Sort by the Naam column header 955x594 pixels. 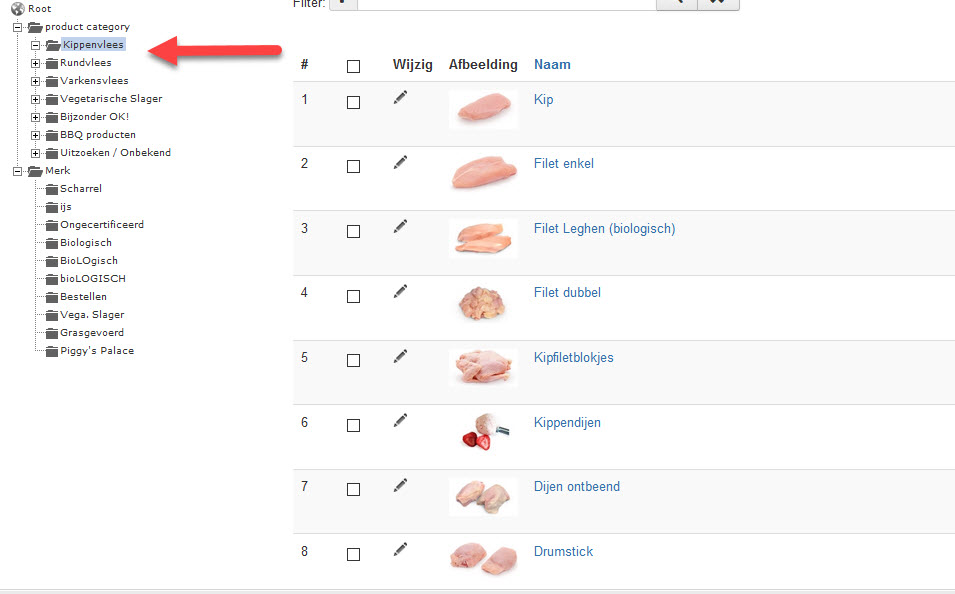pos(552,65)
